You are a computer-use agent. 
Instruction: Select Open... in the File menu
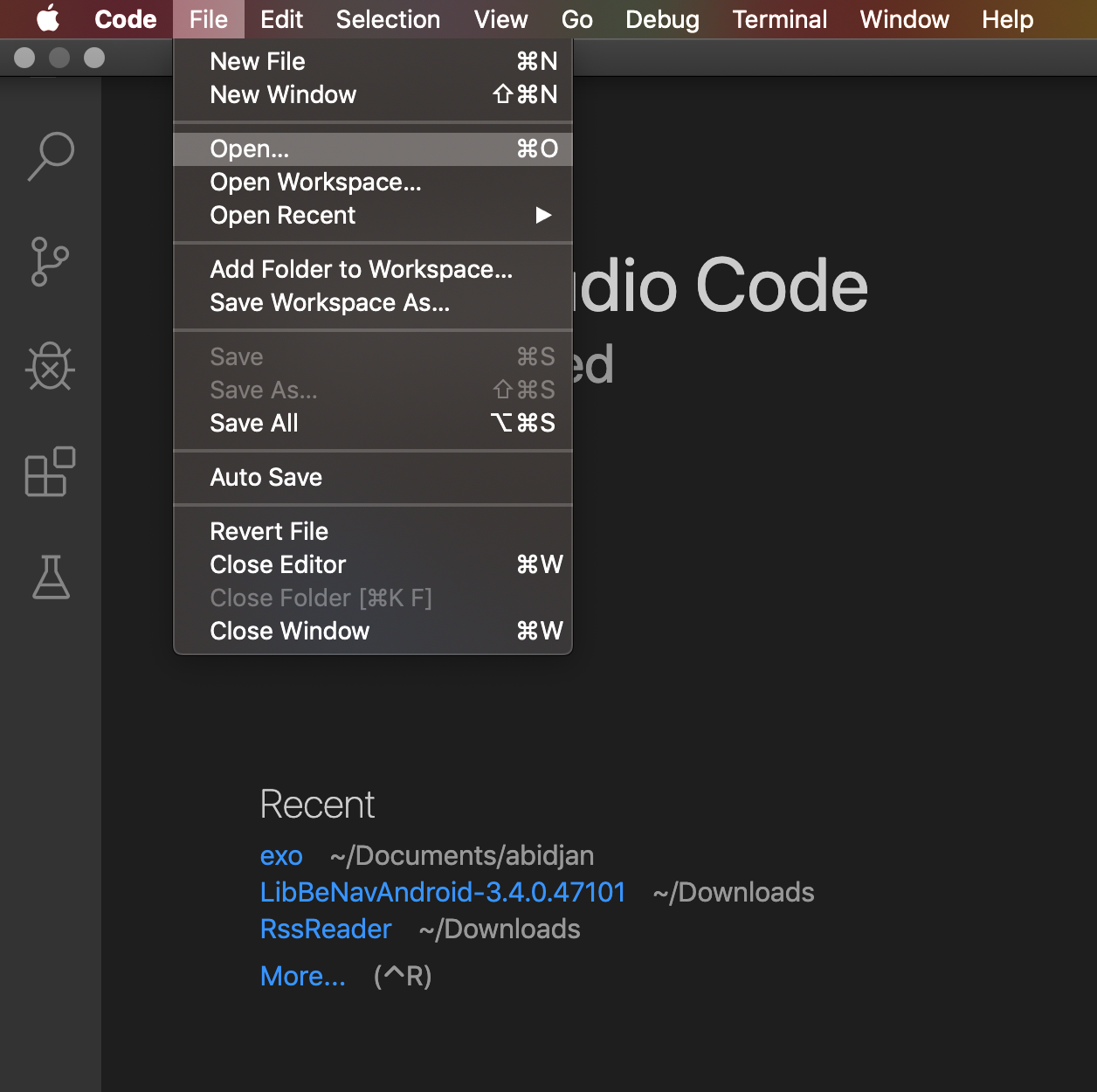(x=373, y=149)
